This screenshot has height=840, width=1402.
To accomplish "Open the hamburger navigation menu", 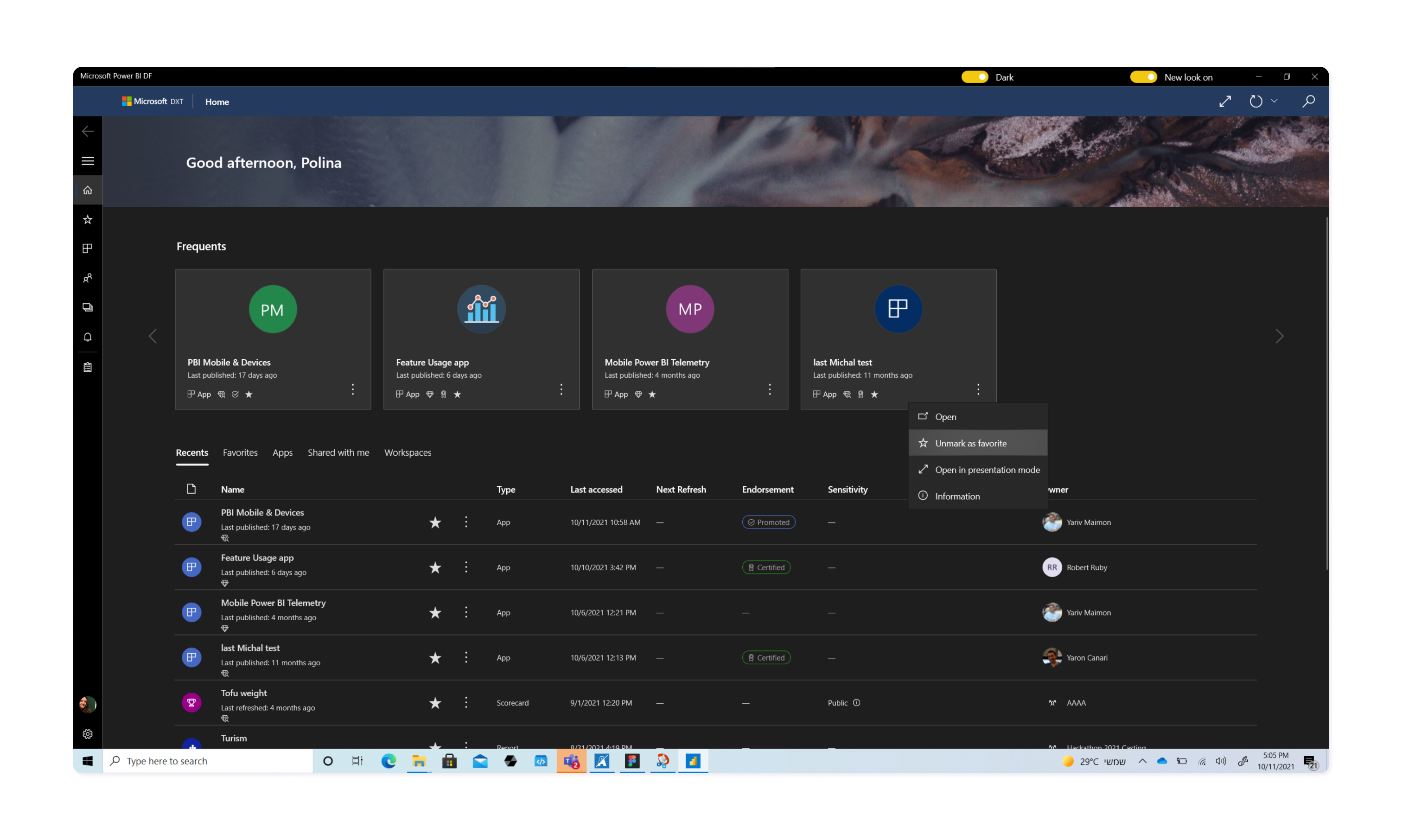I will 88,161.
